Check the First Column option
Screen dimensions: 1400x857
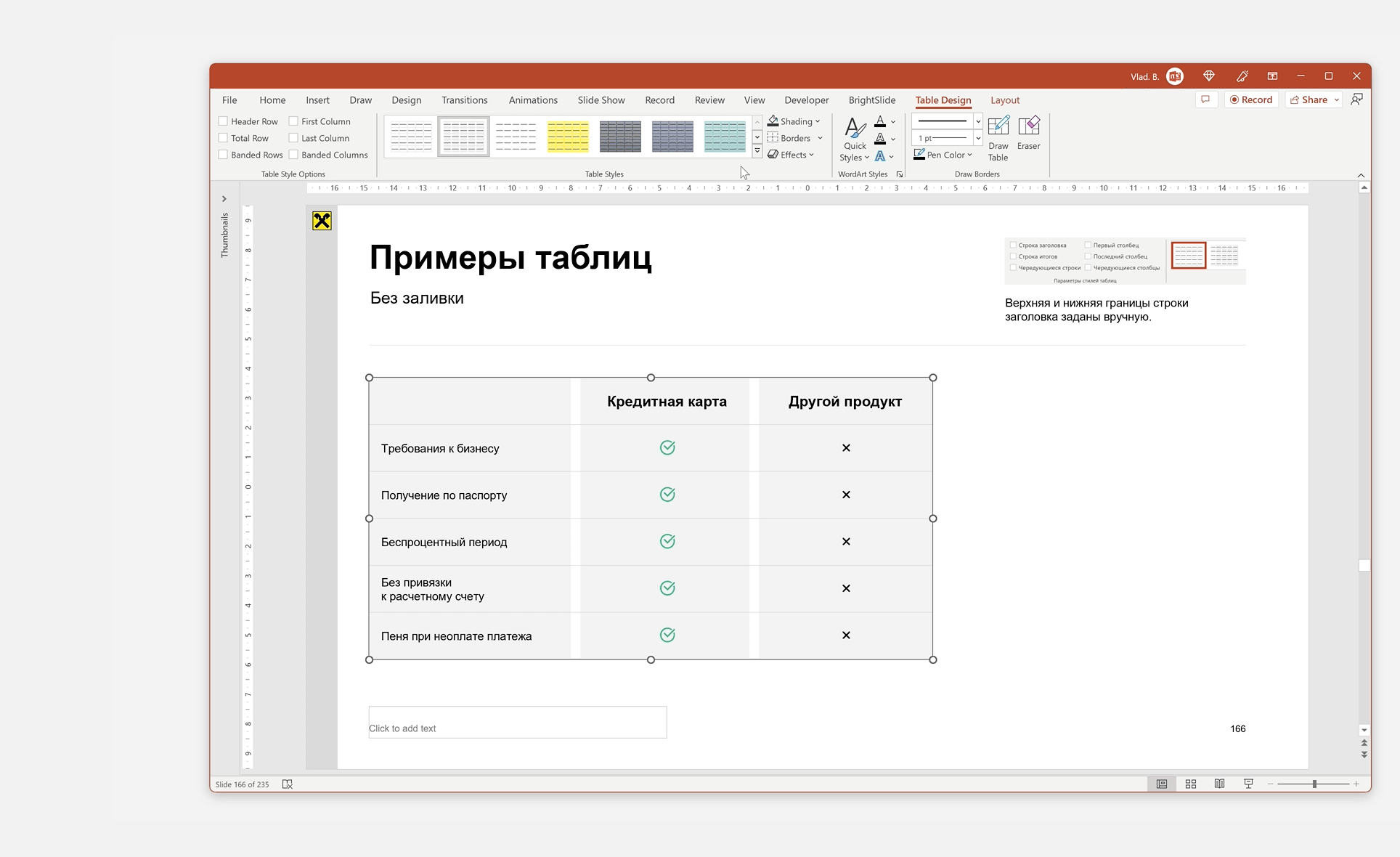294,121
